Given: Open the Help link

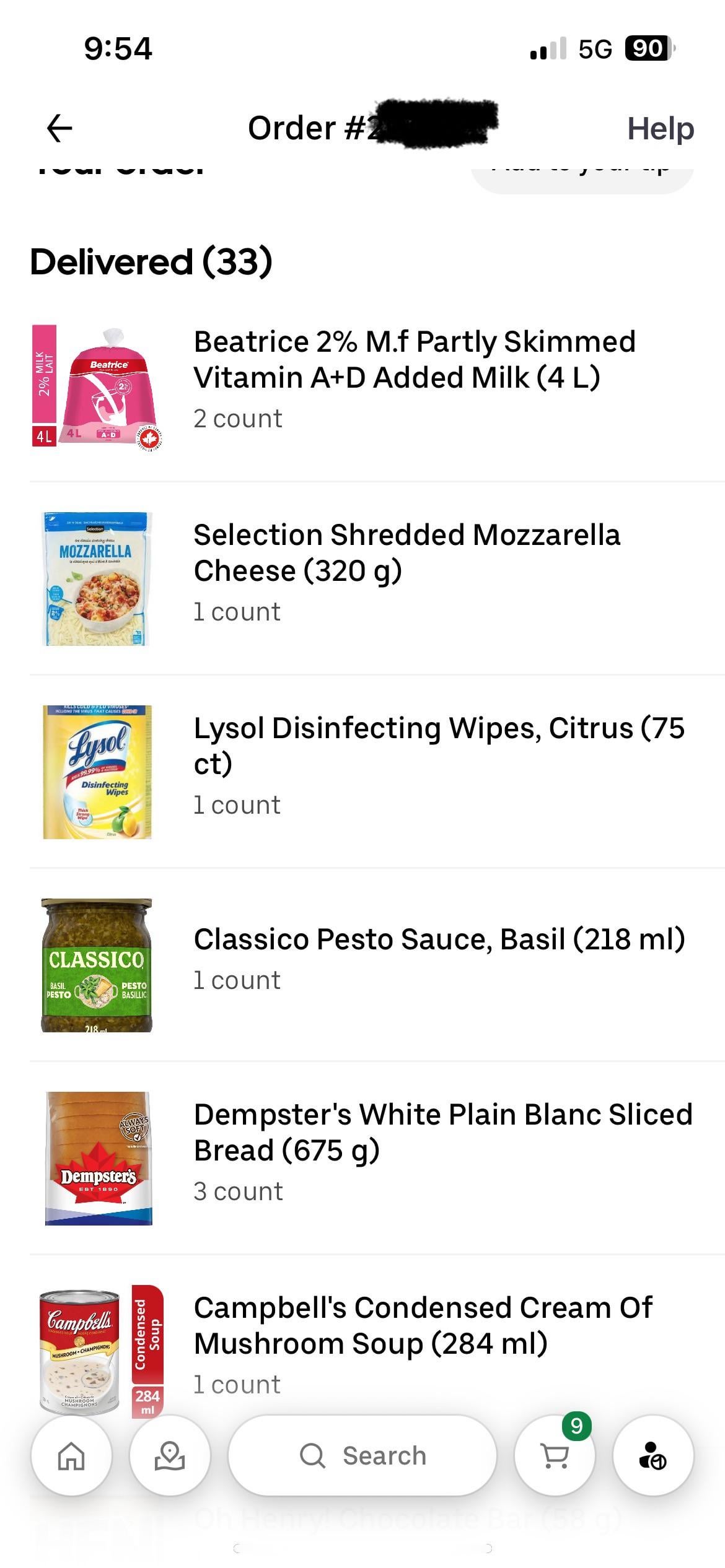Looking at the screenshot, I should click(x=660, y=129).
